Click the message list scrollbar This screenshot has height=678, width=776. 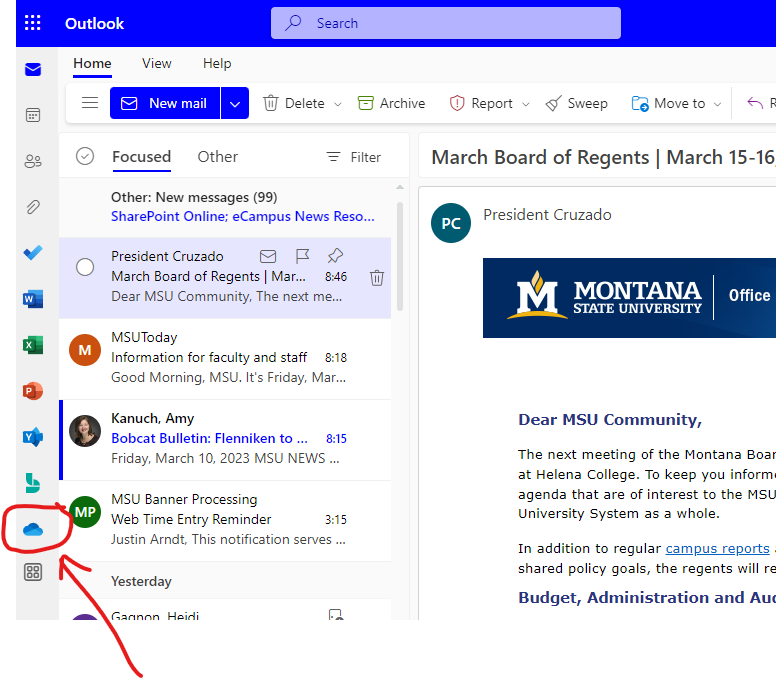point(400,256)
